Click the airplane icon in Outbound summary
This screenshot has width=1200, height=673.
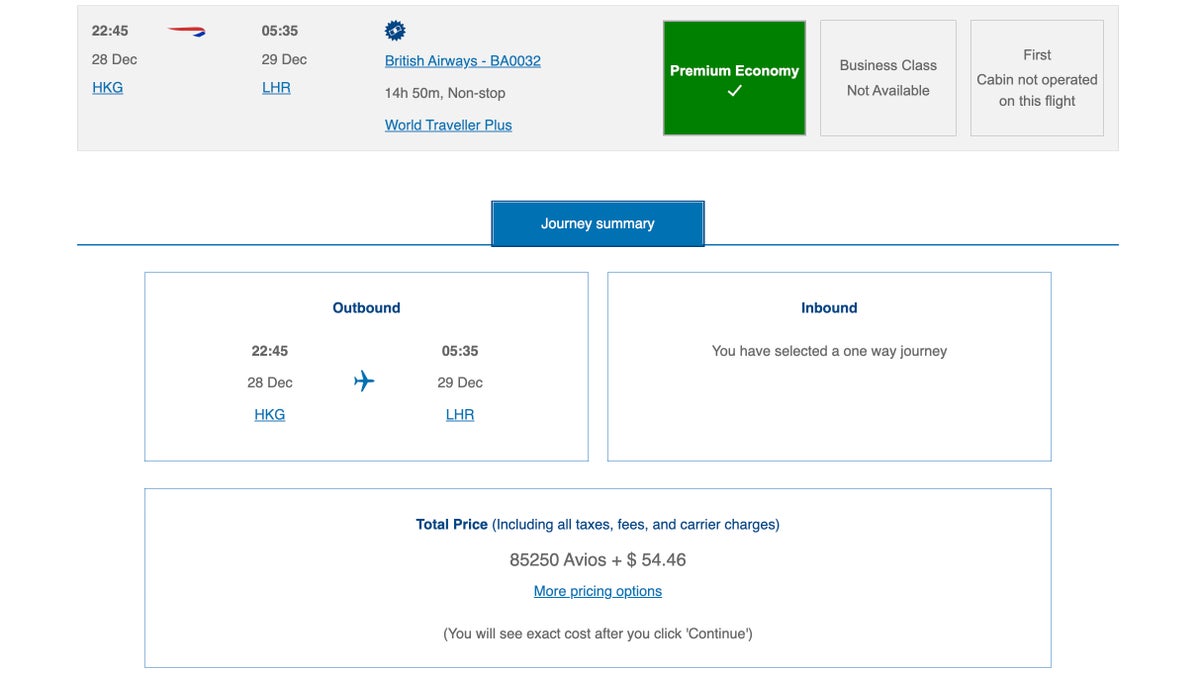click(x=363, y=381)
